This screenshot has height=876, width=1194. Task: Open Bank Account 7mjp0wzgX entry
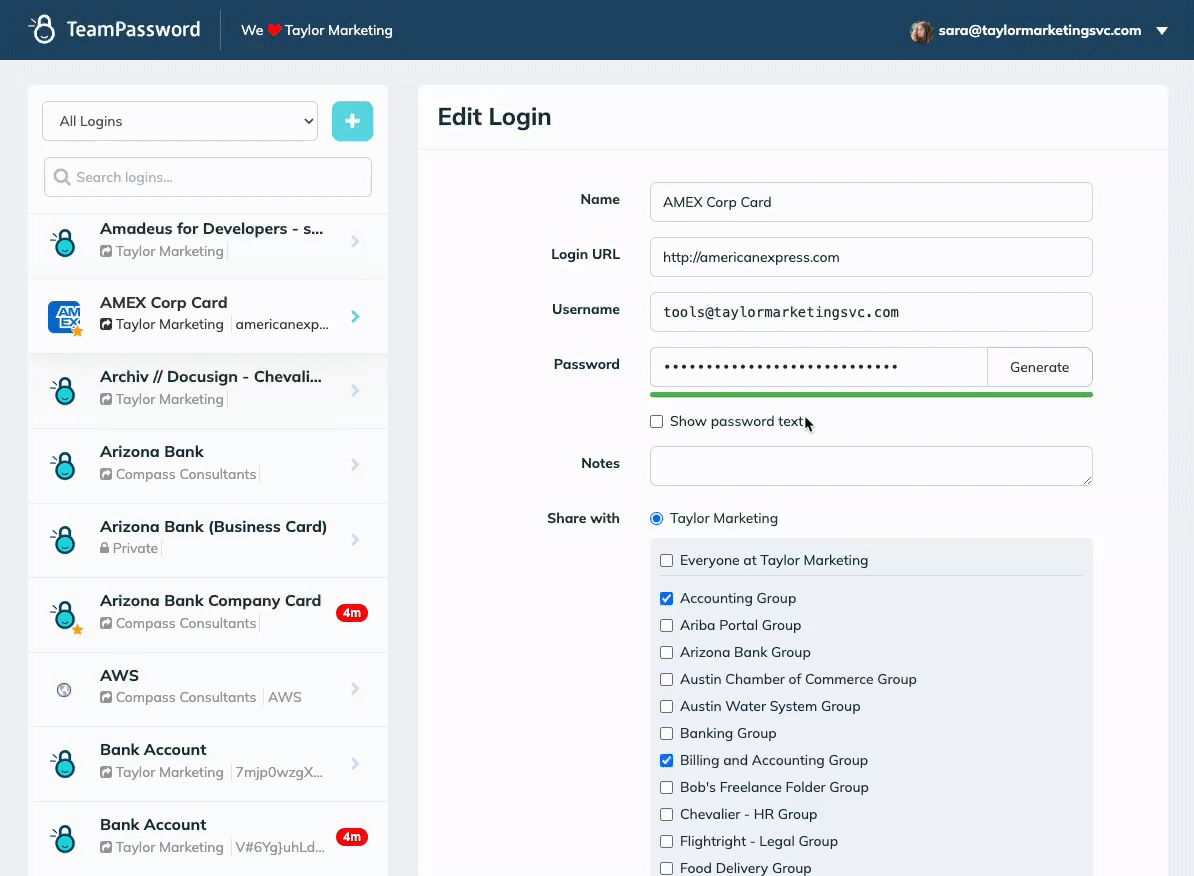tap(208, 763)
